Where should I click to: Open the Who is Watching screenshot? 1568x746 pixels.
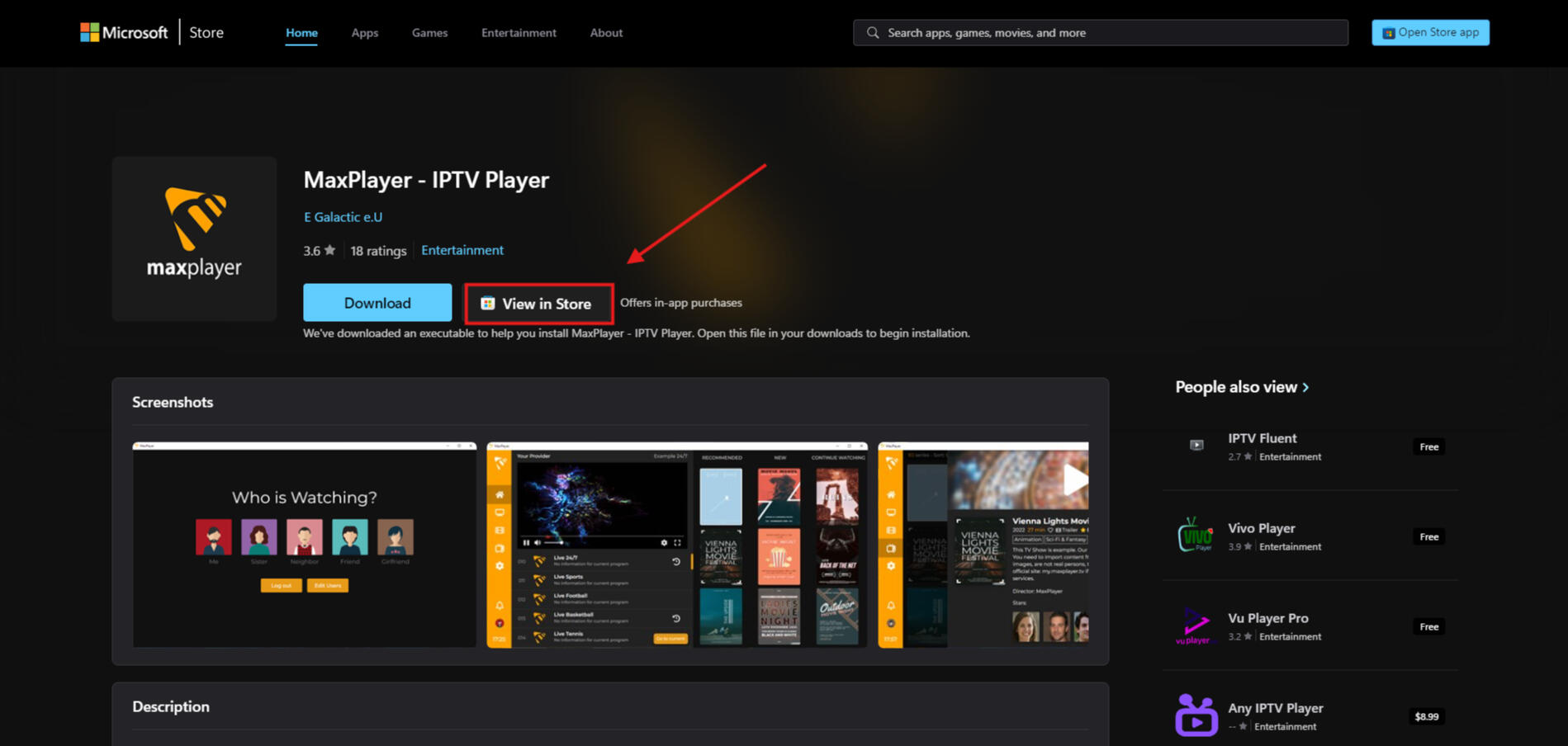304,545
